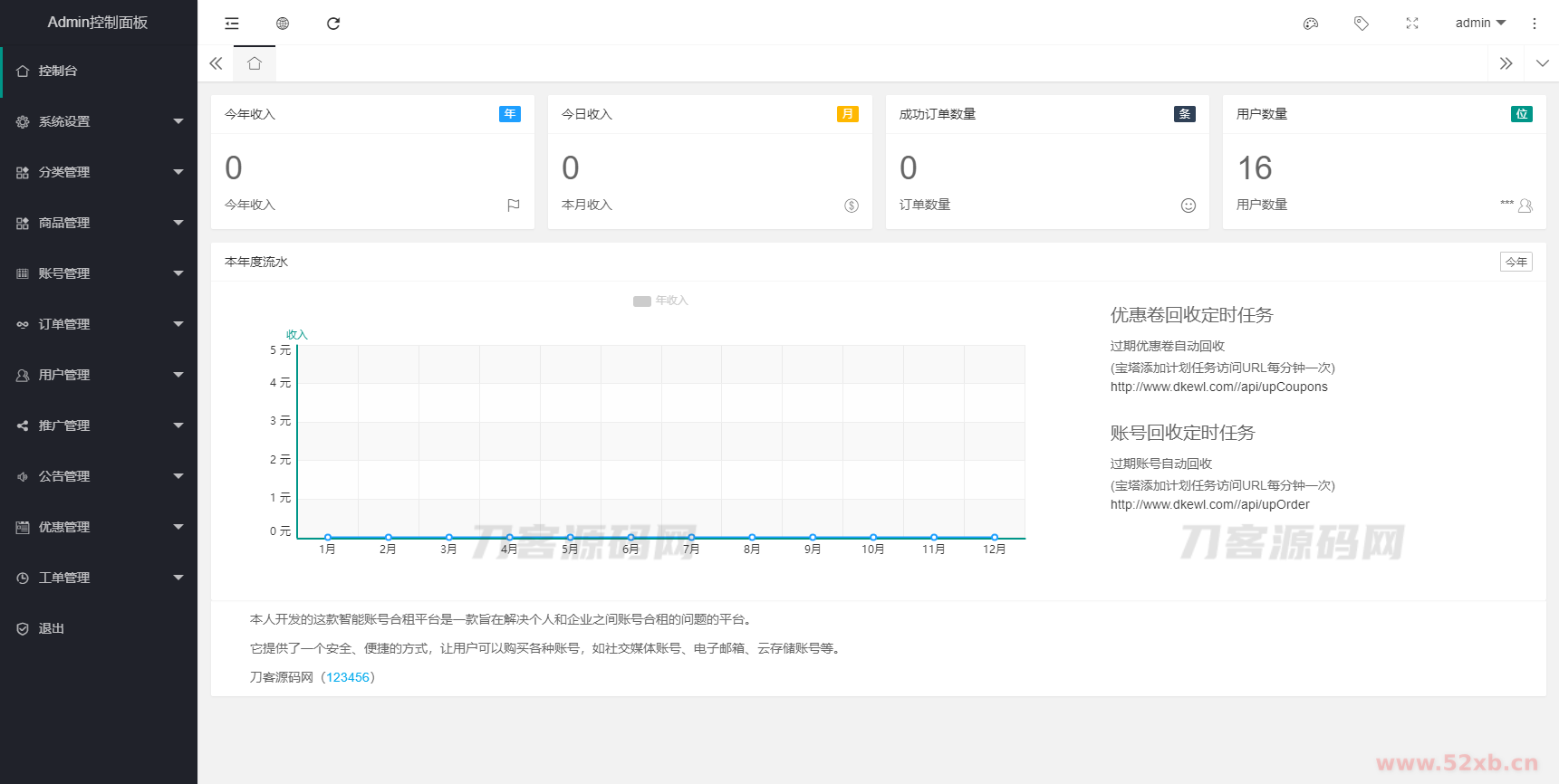Expand the 系统设置 sidebar menu
Image resolution: width=1559 pixels, height=784 pixels.
(x=98, y=121)
